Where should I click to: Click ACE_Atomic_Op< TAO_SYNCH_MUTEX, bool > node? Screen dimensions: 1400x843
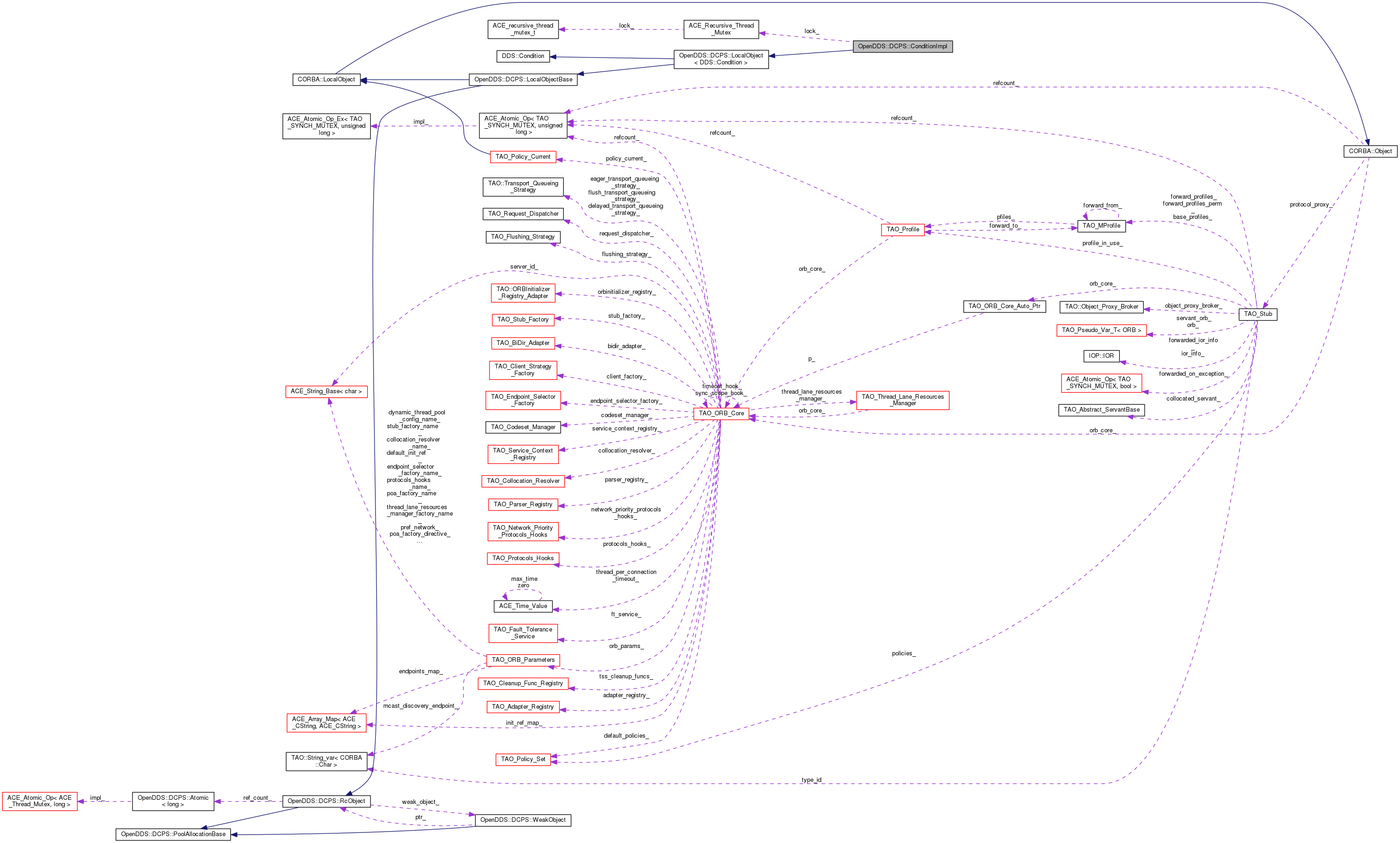1101,383
